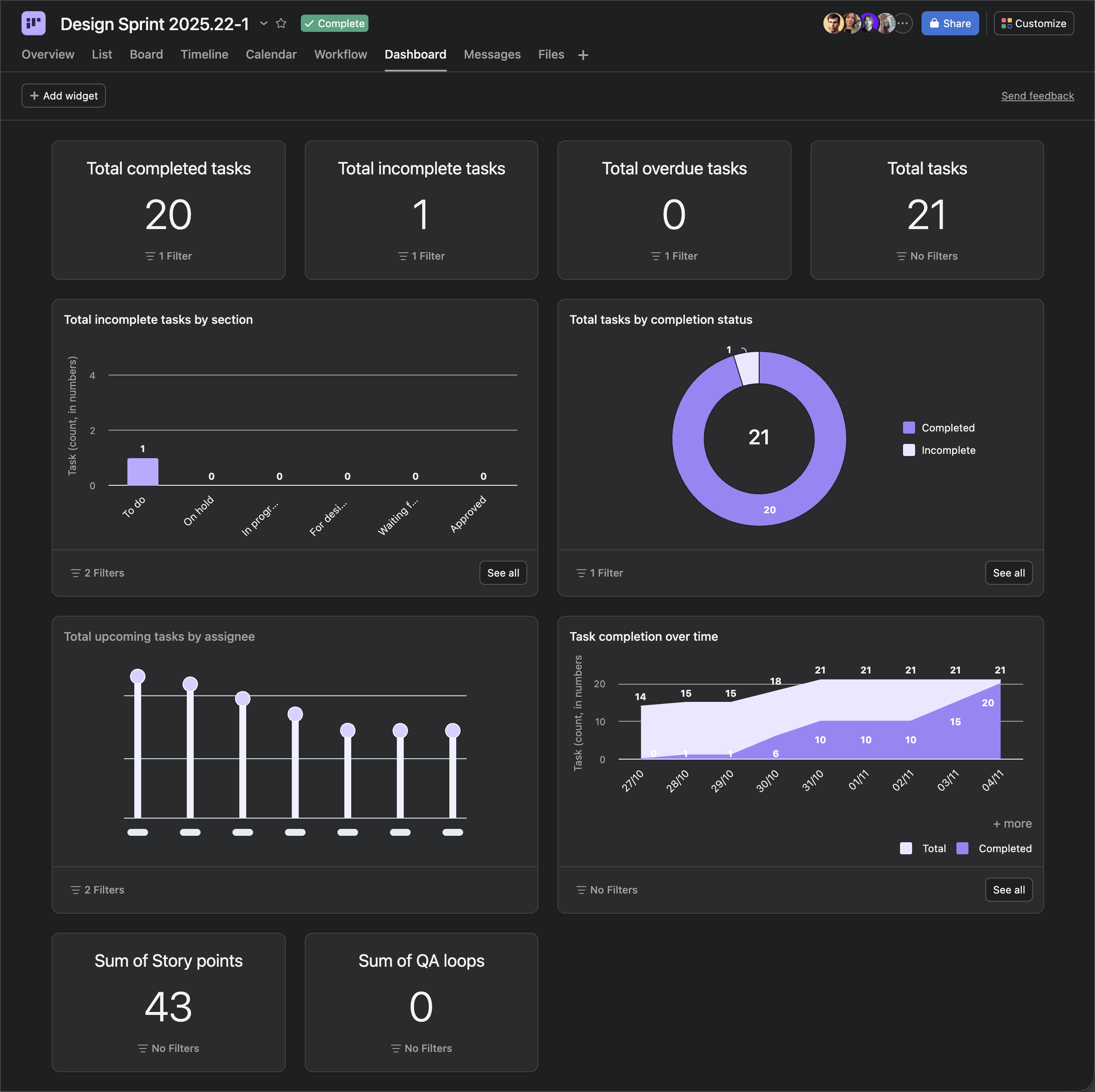
Task: Open the Send feedback link
Action: click(x=1037, y=96)
